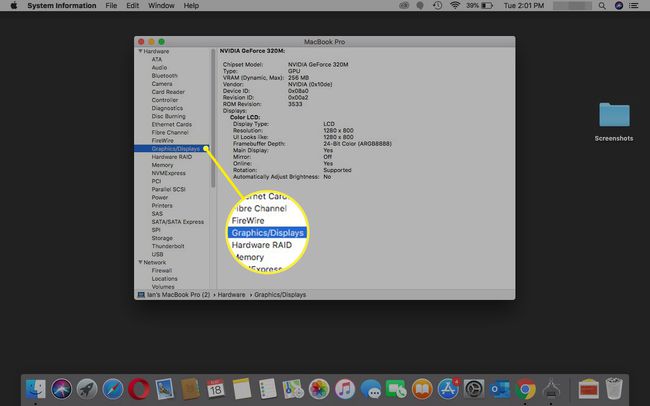Screen dimensions: 650x406
Task: Open Screenshots folder on desktop
Action: 614,122
